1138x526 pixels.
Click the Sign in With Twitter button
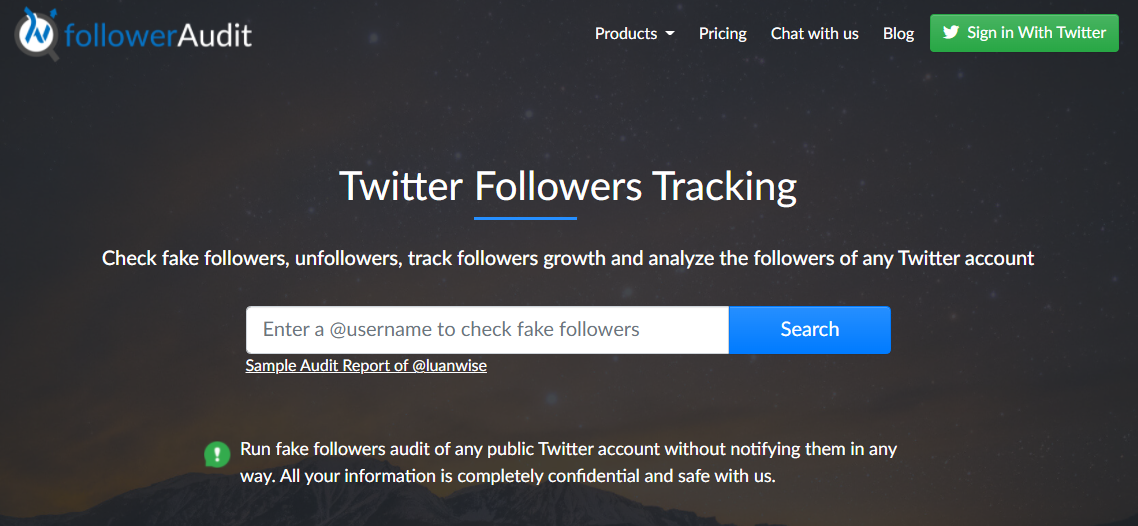1024,33
